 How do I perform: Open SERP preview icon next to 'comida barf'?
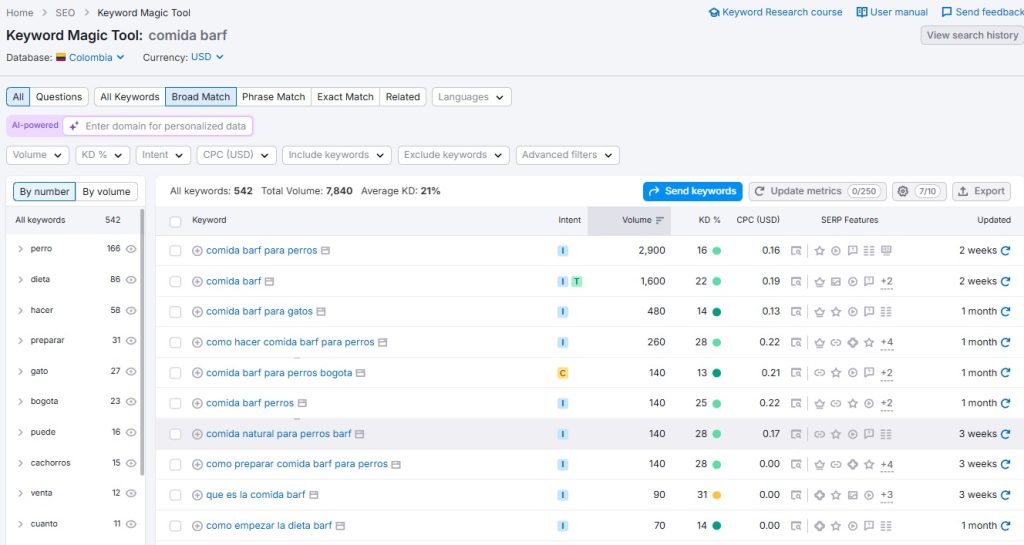[x=270, y=282]
